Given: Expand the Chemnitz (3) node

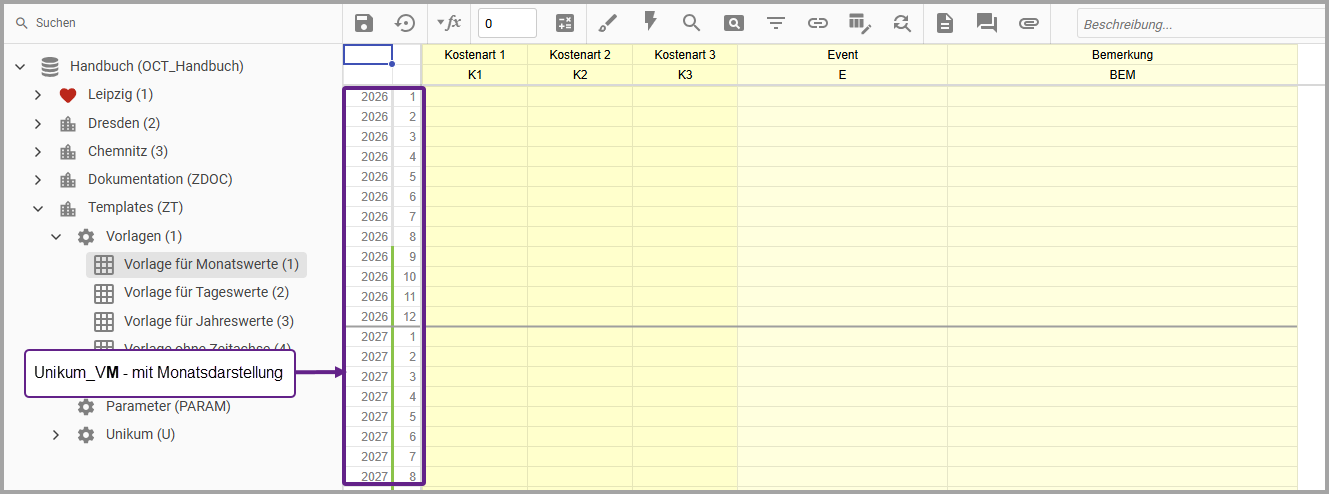Looking at the screenshot, I should coord(38,152).
